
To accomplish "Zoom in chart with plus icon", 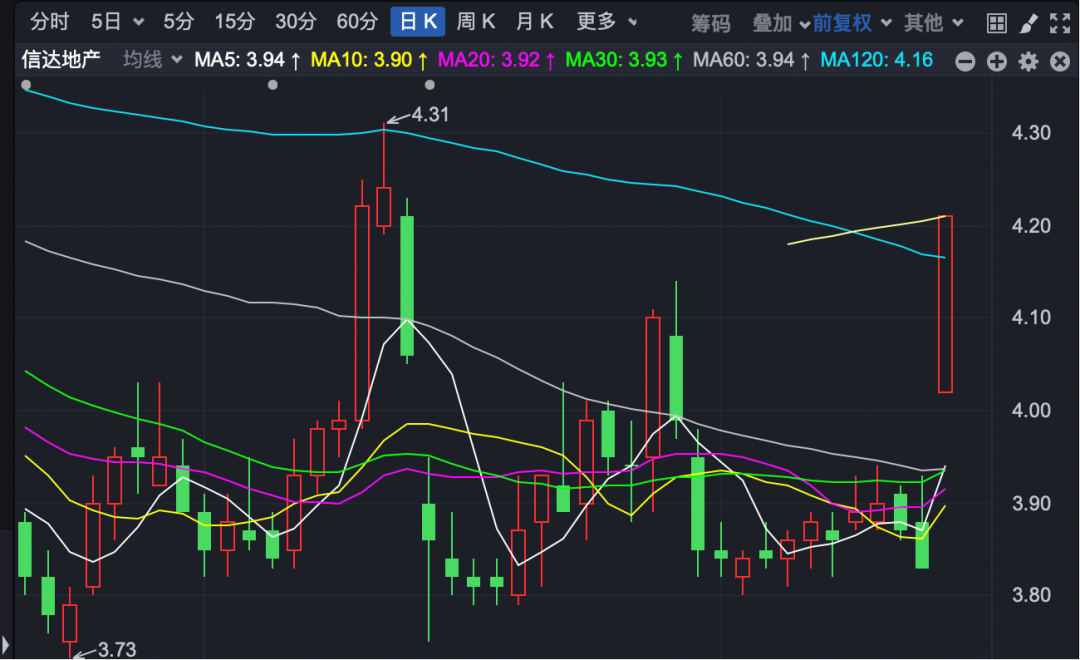I will [996, 62].
